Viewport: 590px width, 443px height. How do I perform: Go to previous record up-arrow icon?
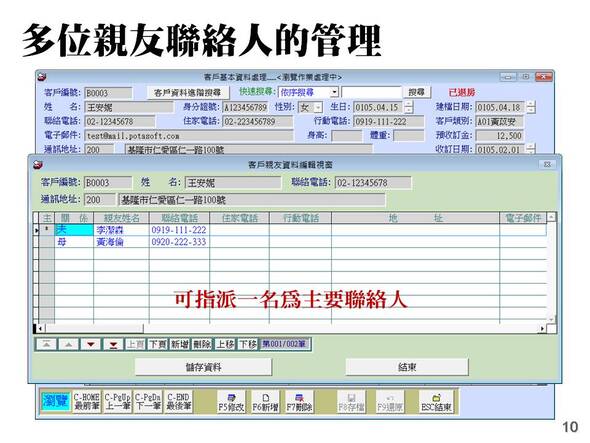click(x=68, y=344)
